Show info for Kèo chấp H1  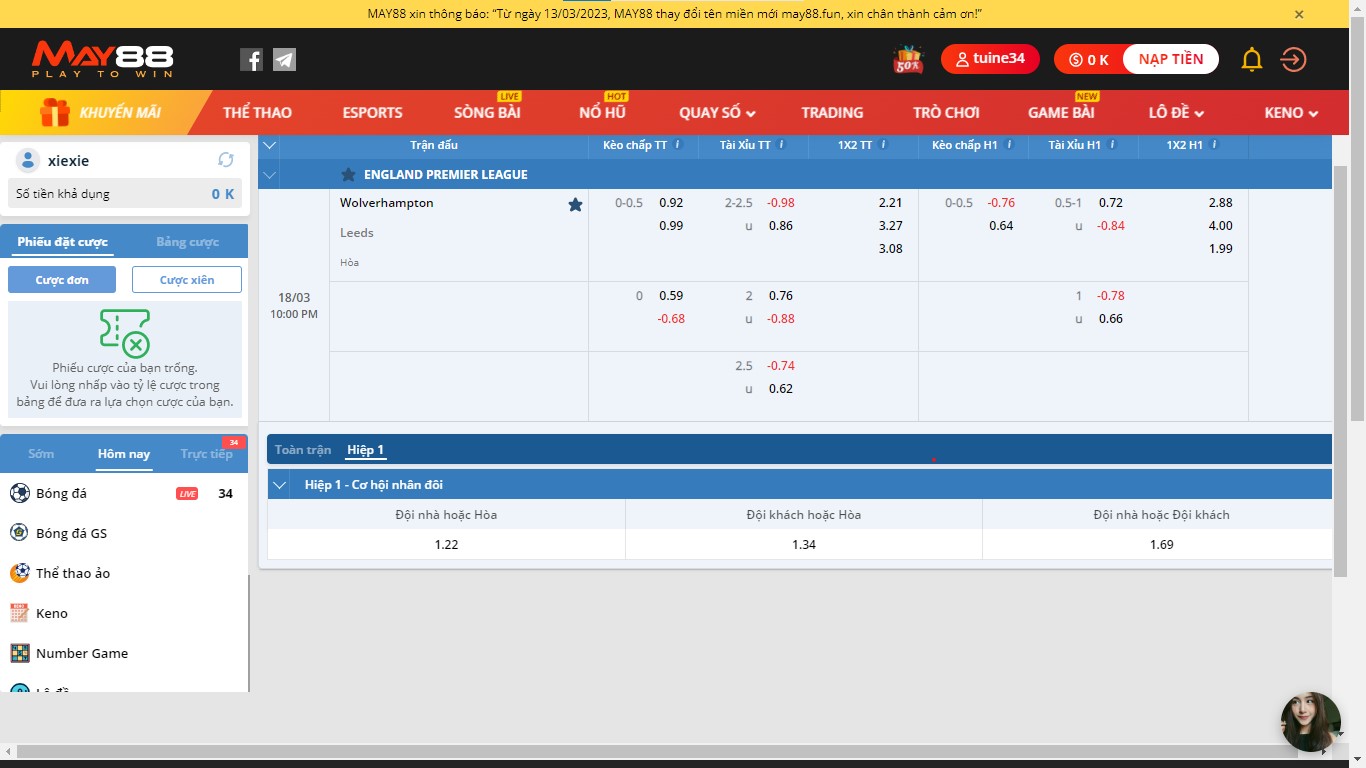tap(1008, 145)
